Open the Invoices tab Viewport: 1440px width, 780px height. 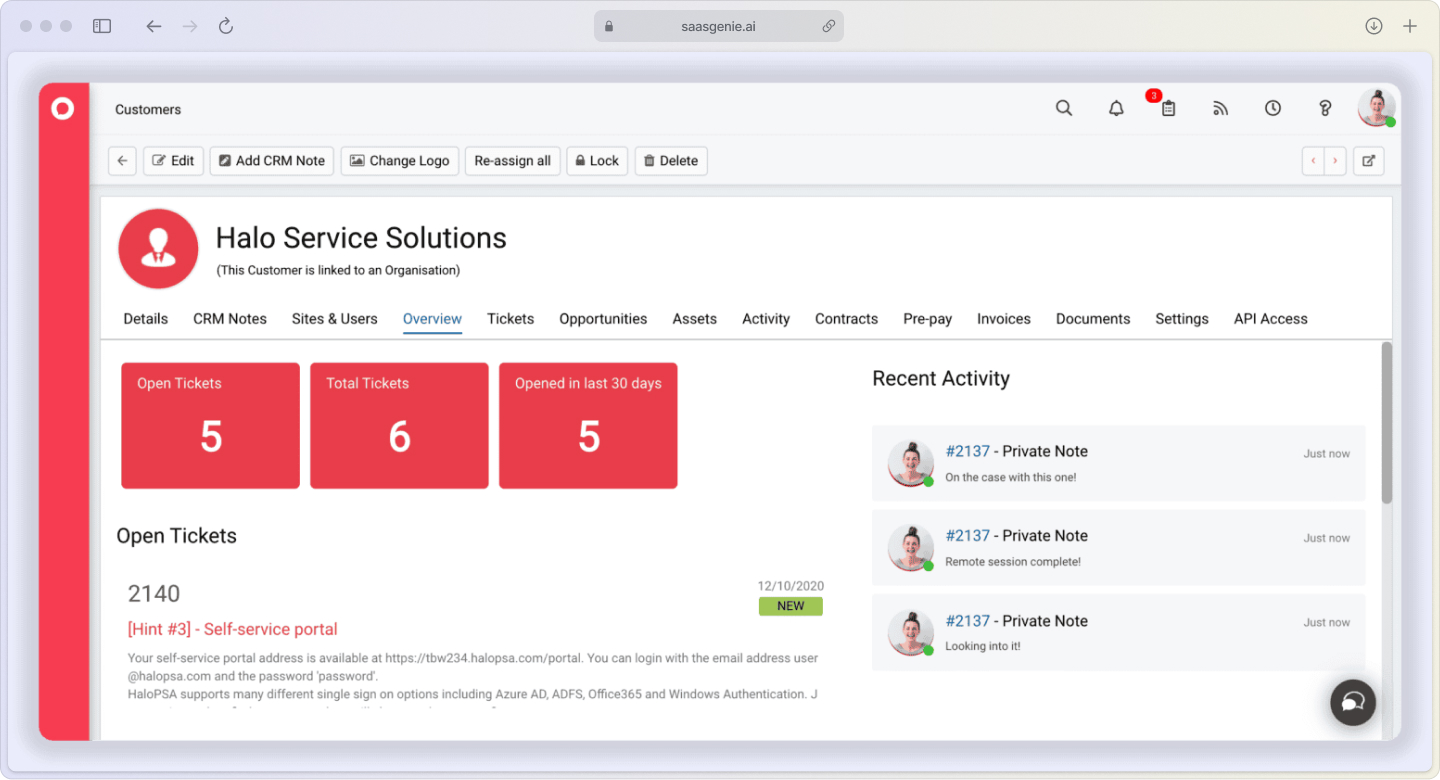click(1004, 319)
